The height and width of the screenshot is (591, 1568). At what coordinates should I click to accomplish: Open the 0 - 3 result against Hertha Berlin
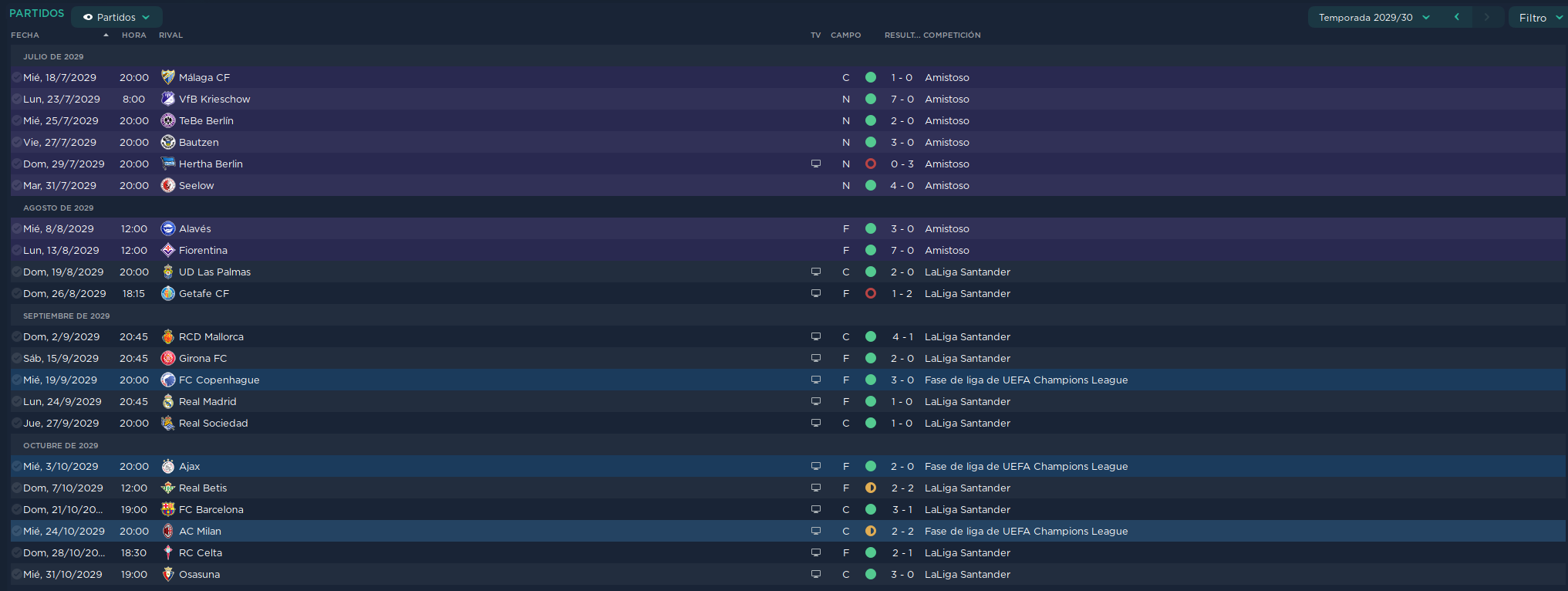point(902,164)
